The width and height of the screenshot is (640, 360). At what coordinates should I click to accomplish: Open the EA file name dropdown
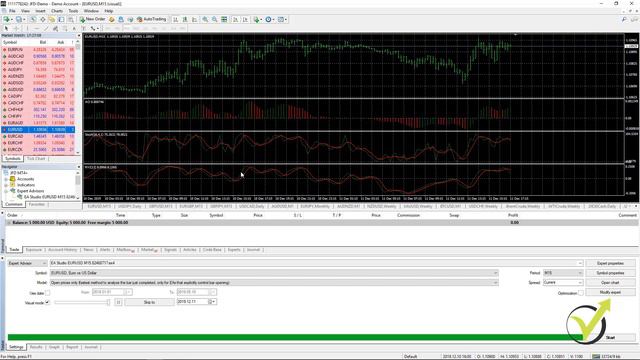[x=580, y=263]
